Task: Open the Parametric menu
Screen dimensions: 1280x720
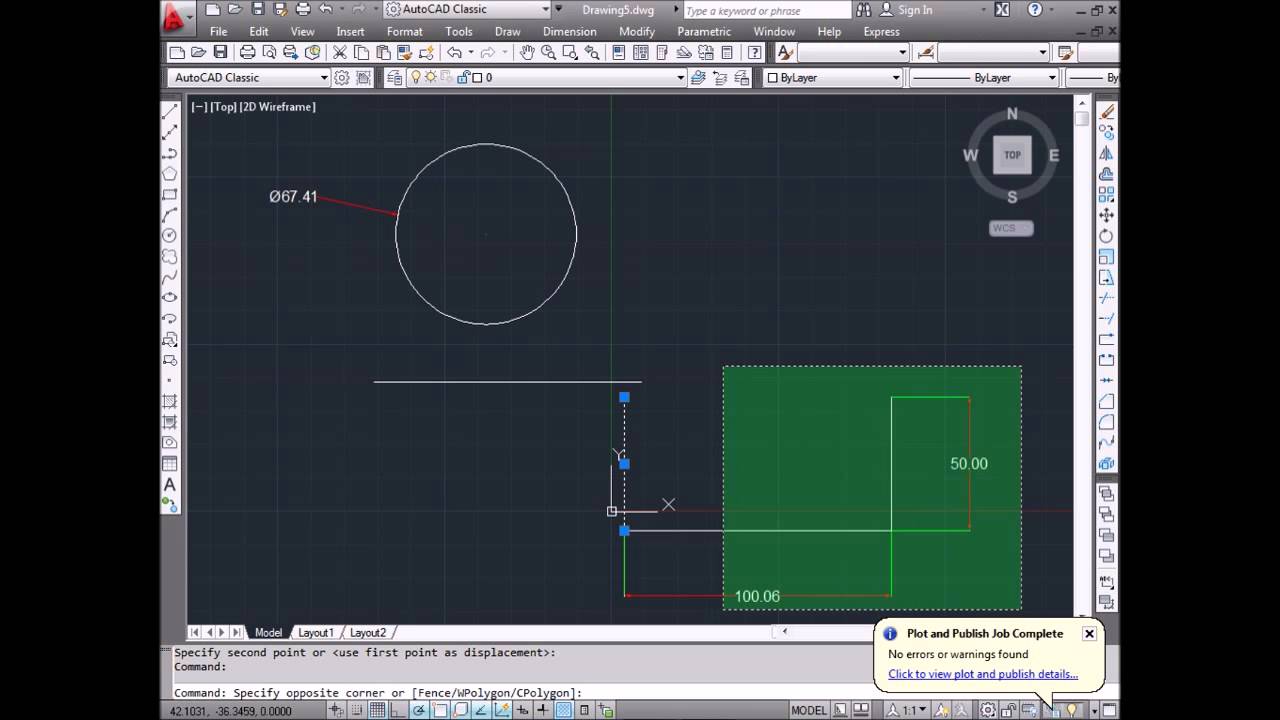Action: tap(704, 31)
